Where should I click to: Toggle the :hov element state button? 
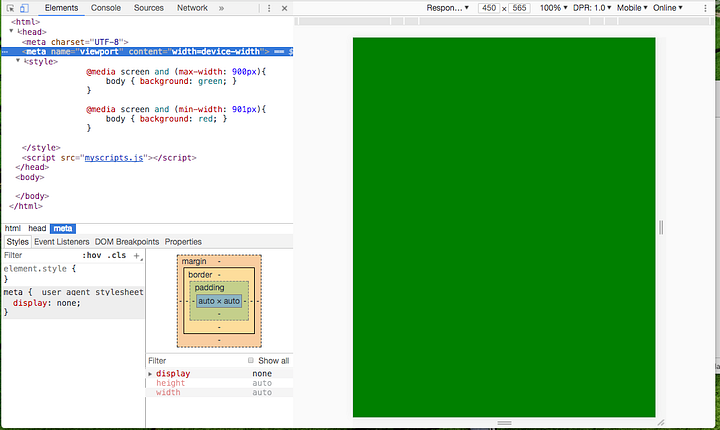tap(92, 255)
